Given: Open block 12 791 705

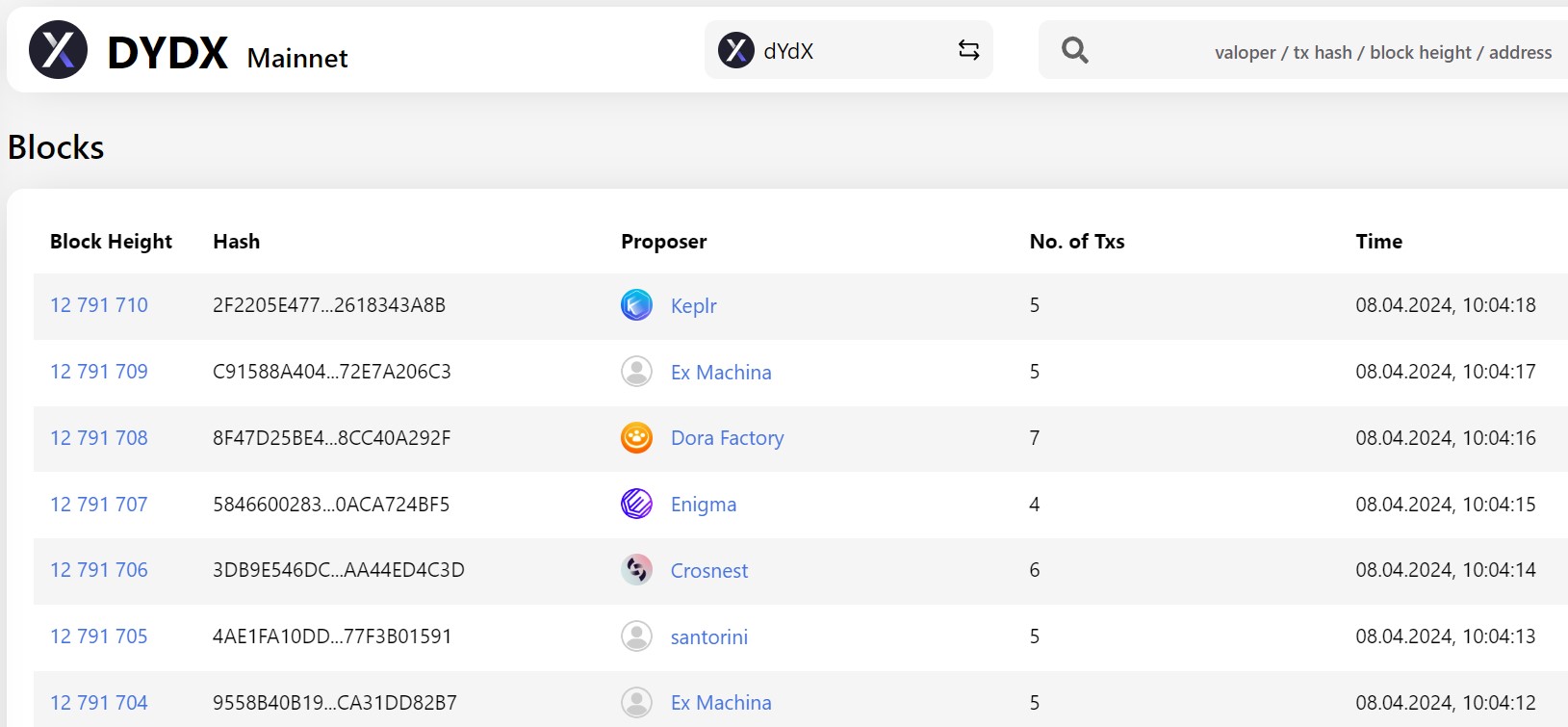Looking at the screenshot, I should [99, 636].
